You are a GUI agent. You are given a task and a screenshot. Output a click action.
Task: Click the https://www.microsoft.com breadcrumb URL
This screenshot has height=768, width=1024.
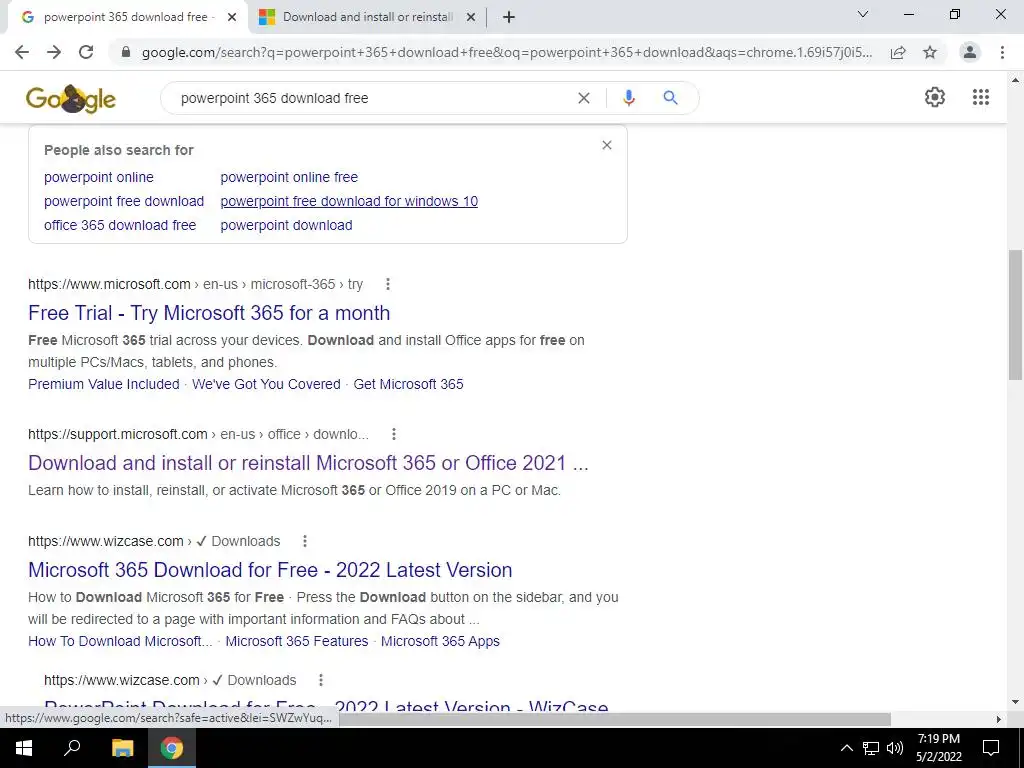click(109, 284)
